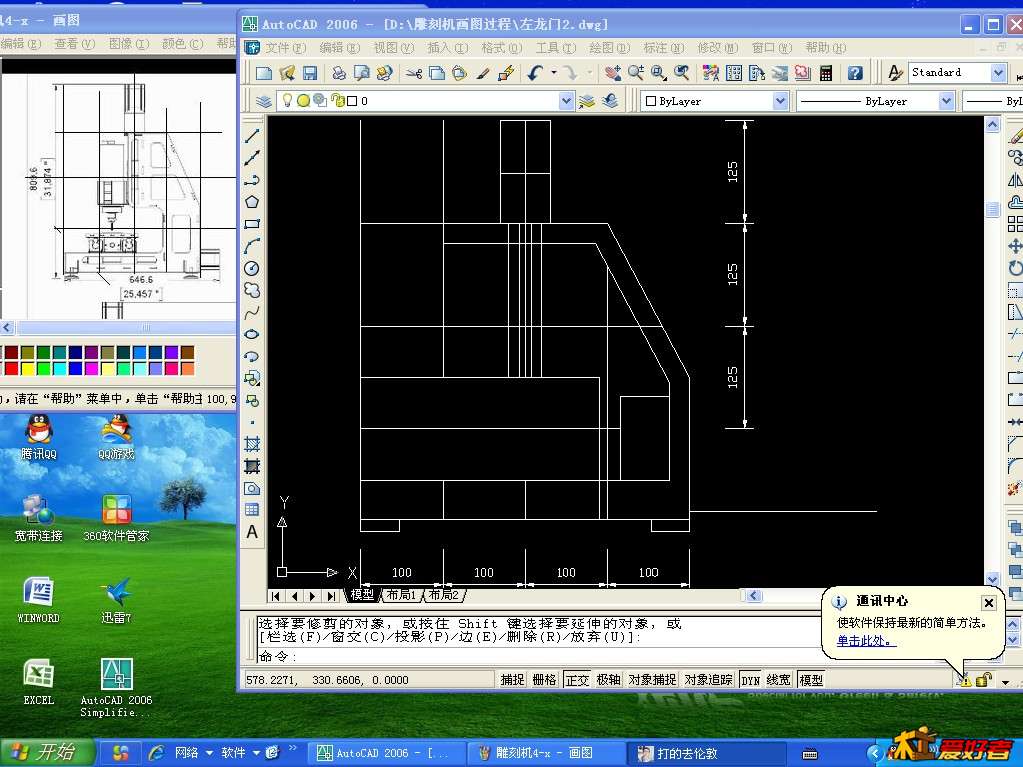Pick the yellow swatch in Paint palette
Image resolution: width=1023 pixels, height=767 pixels.
(27, 368)
